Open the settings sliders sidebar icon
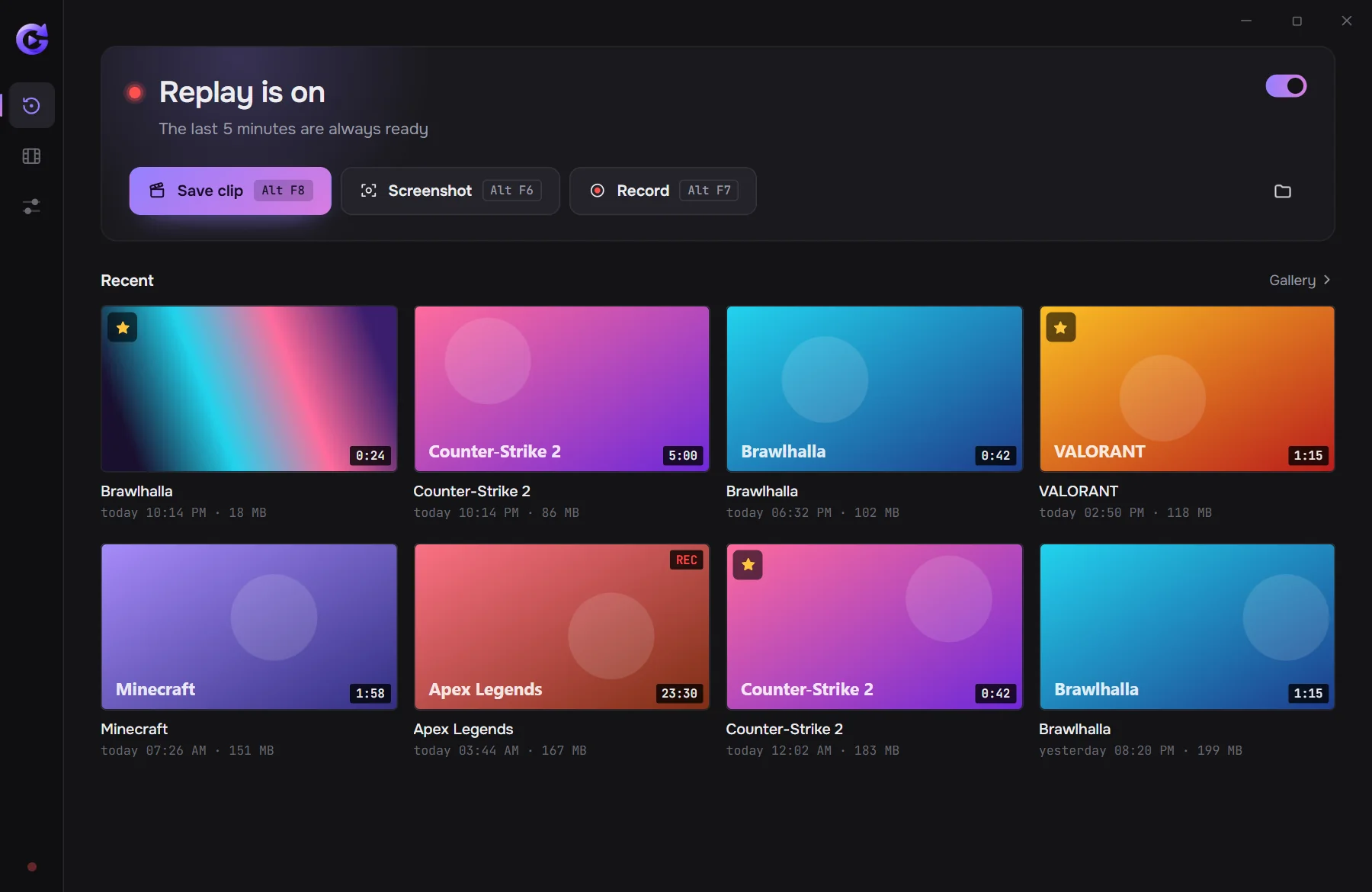This screenshot has width=1372, height=892. click(x=31, y=207)
